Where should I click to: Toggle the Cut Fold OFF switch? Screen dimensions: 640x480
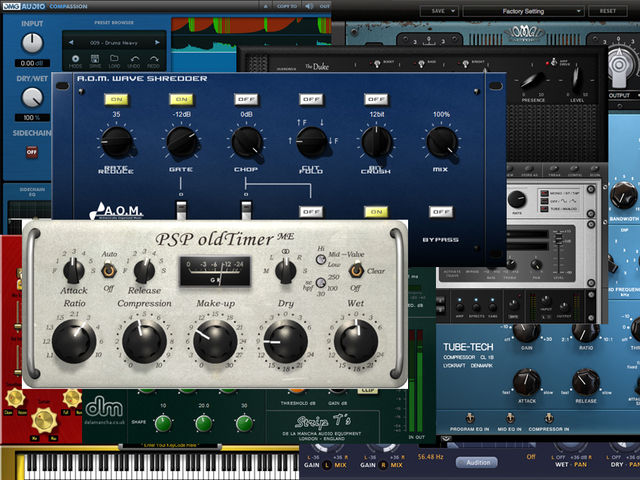[x=311, y=99]
